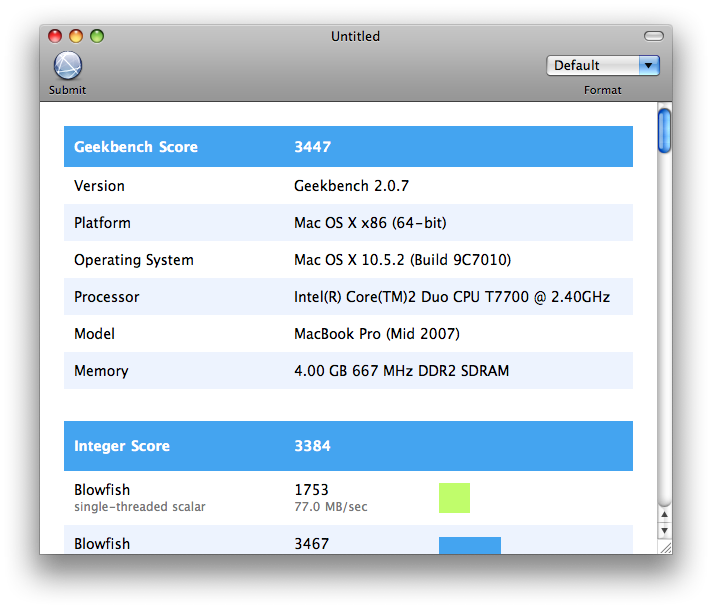Click the Operating System row label
Viewport: 712px width, 609px height.
pyautogui.click(x=134, y=260)
